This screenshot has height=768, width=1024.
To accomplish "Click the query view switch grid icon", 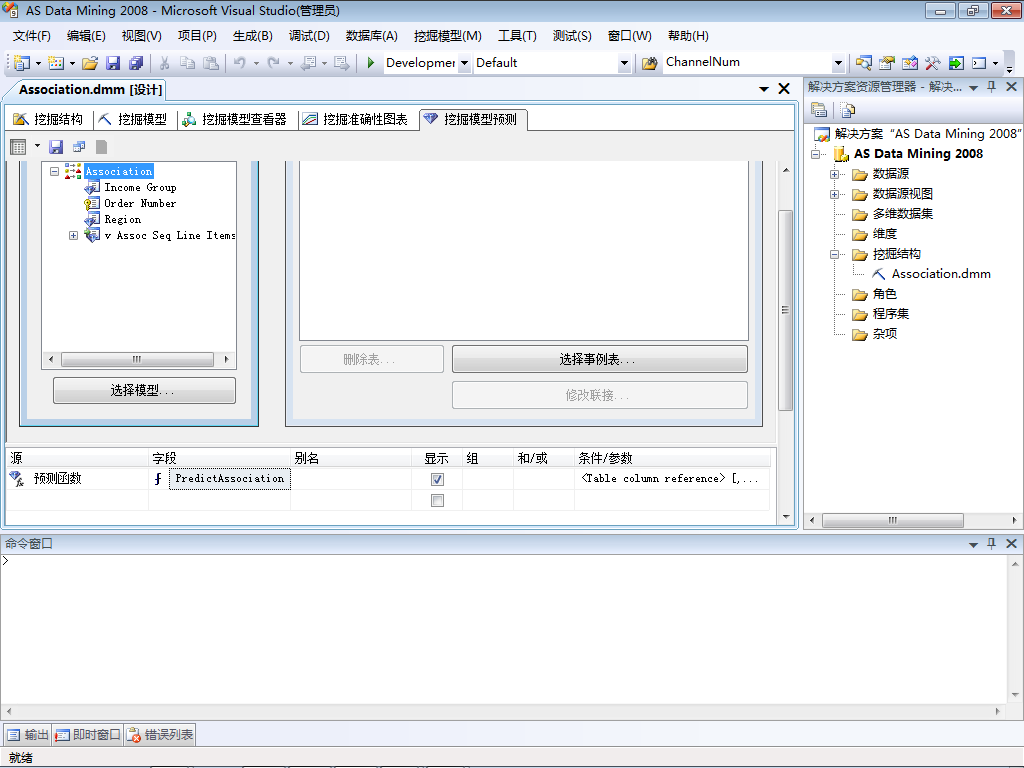I will click(x=18, y=147).
